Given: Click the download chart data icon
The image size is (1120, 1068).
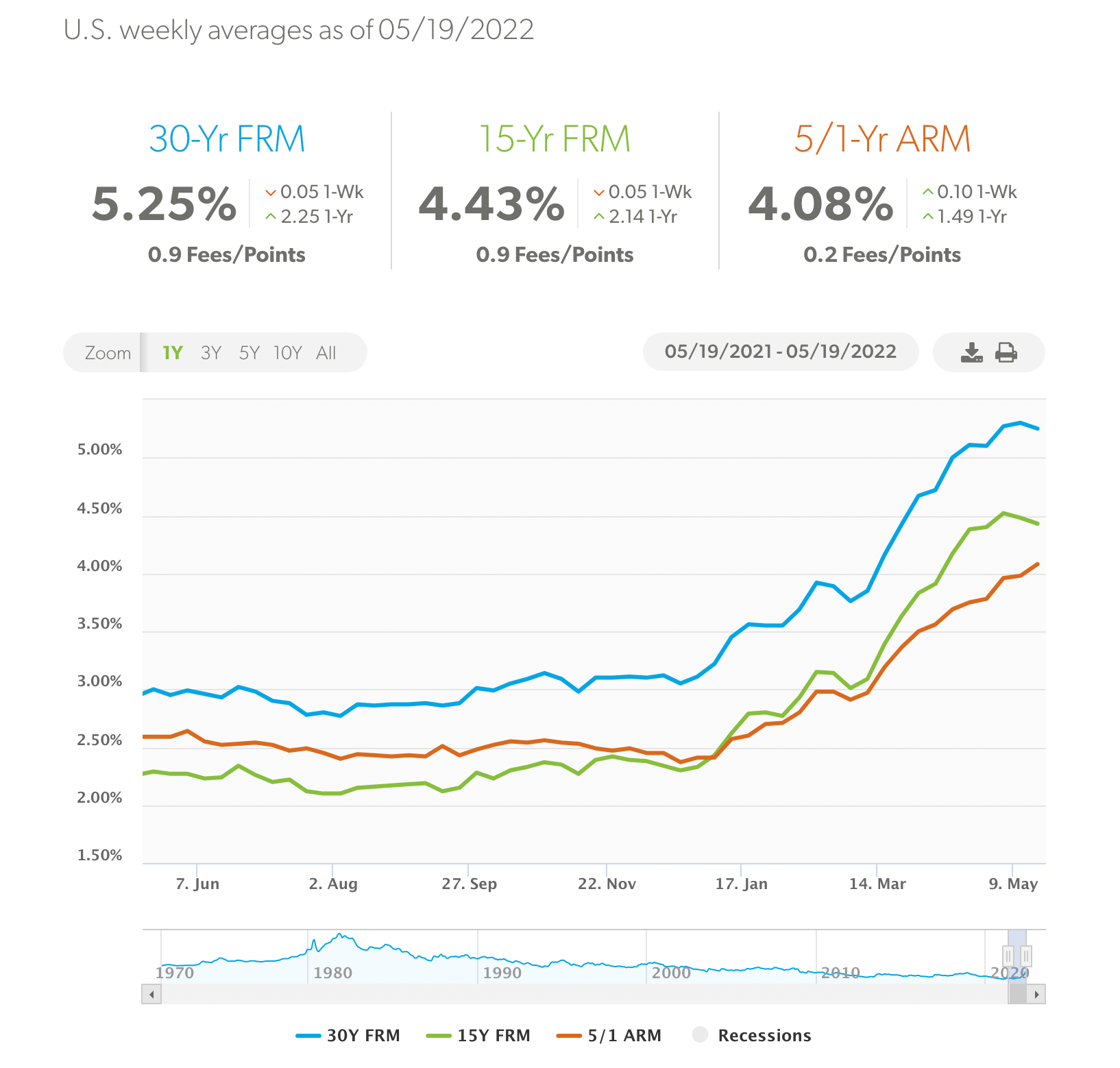Looking at the screenshot, I should [x=971, y=352].
